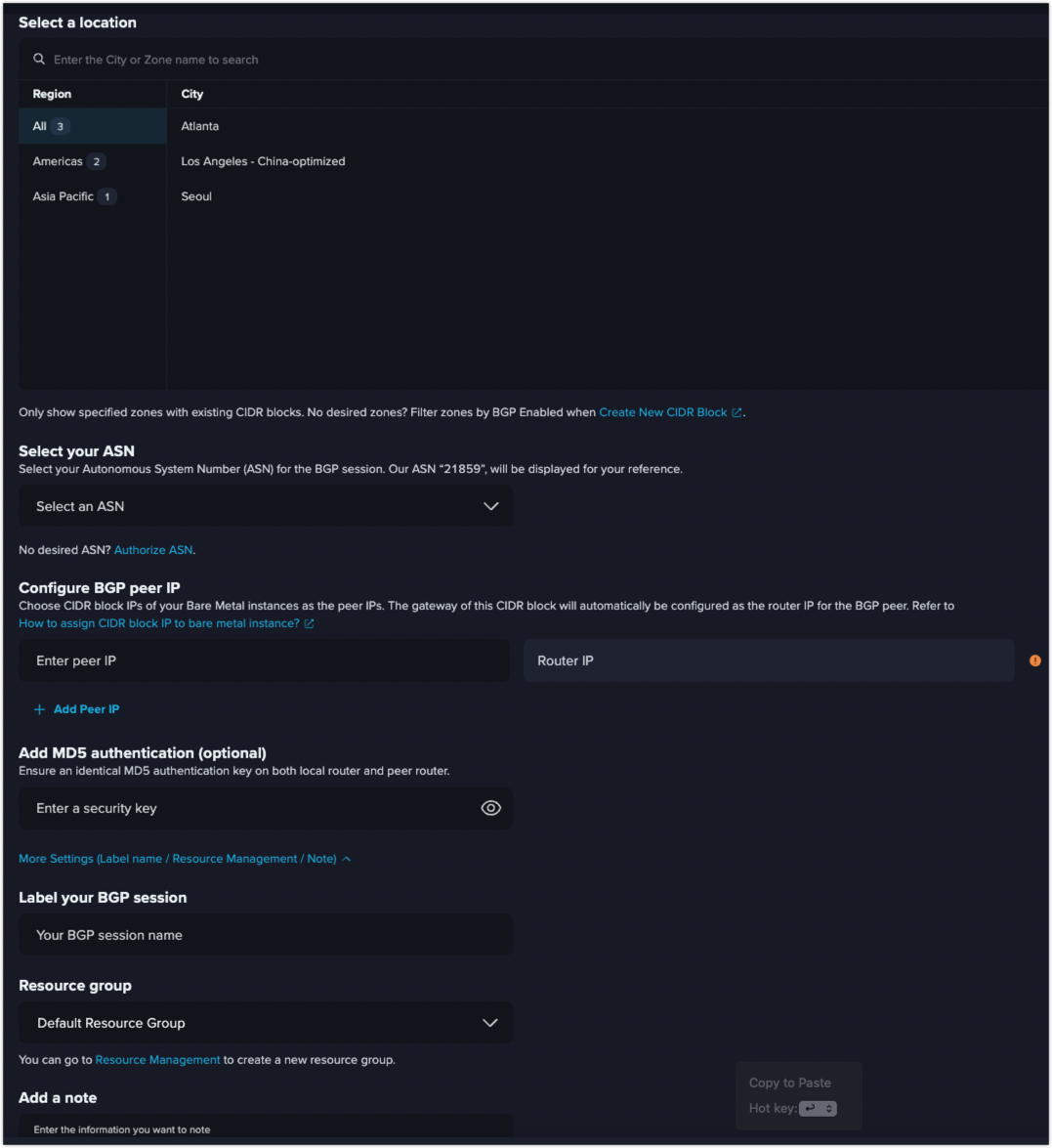This screenshot has width=1052, height=1148.
Task: Click the search magnifier icon in location box
Action: tap(39, 60)
